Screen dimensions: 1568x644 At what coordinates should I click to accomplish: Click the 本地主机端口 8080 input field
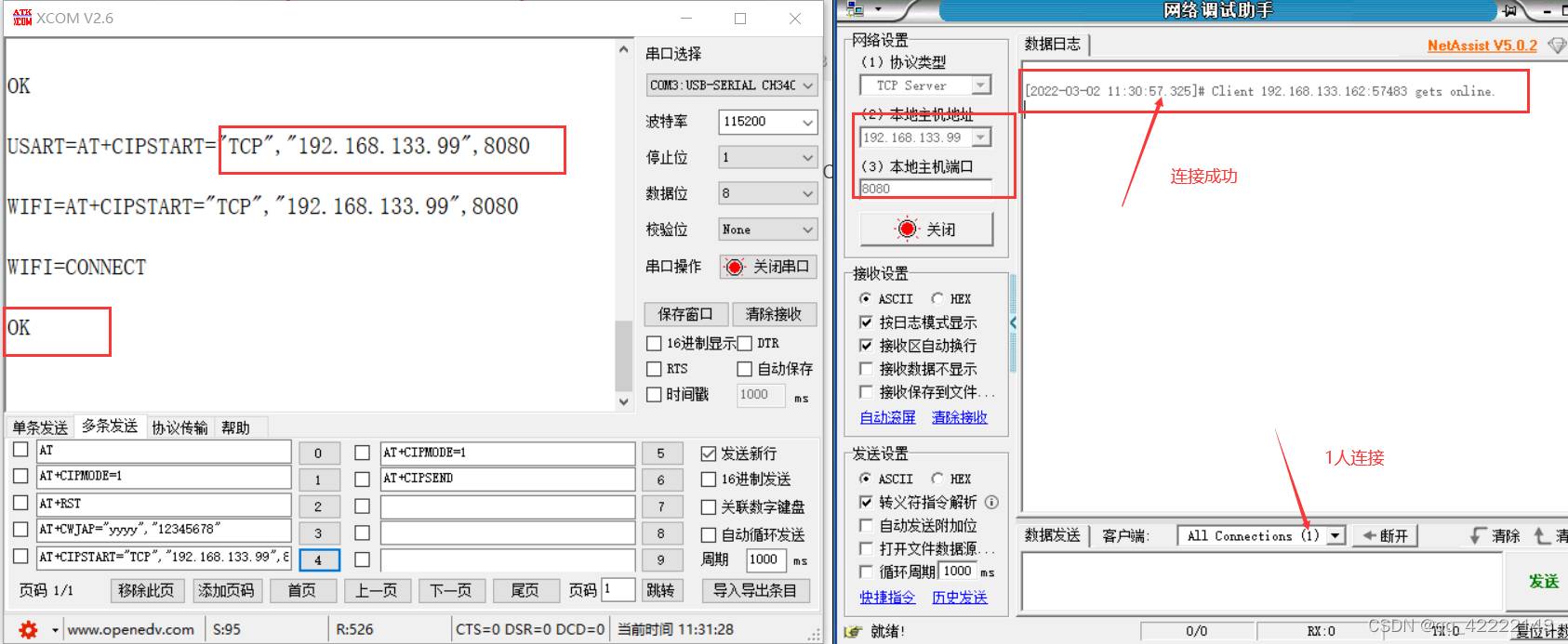(x=925, y=189)
